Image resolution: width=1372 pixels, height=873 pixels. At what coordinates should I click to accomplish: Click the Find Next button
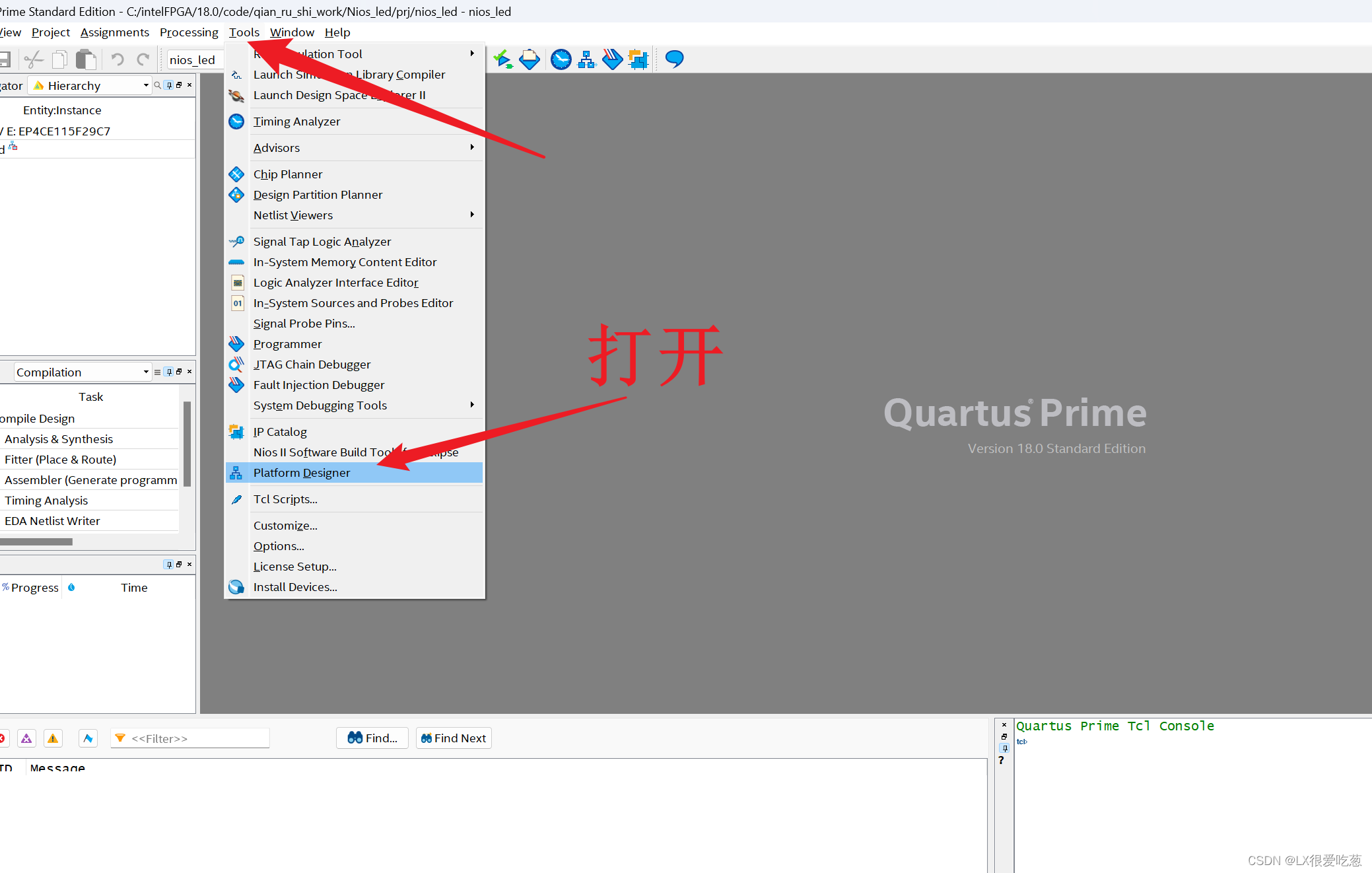click(x=454, y=738)
